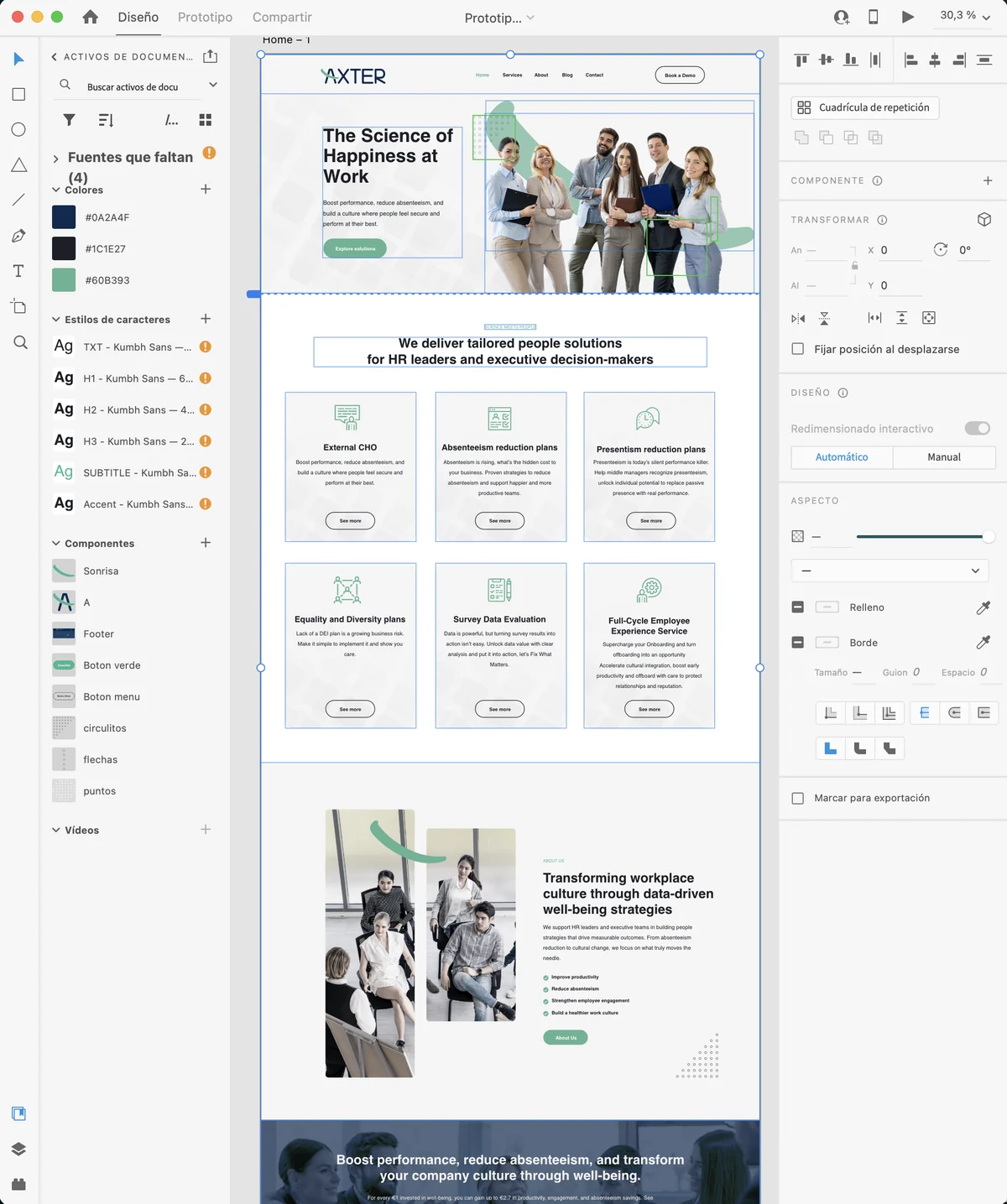Go back from Activos de documento
This screenshot has height=1204, width=1007.
(55, 57)
